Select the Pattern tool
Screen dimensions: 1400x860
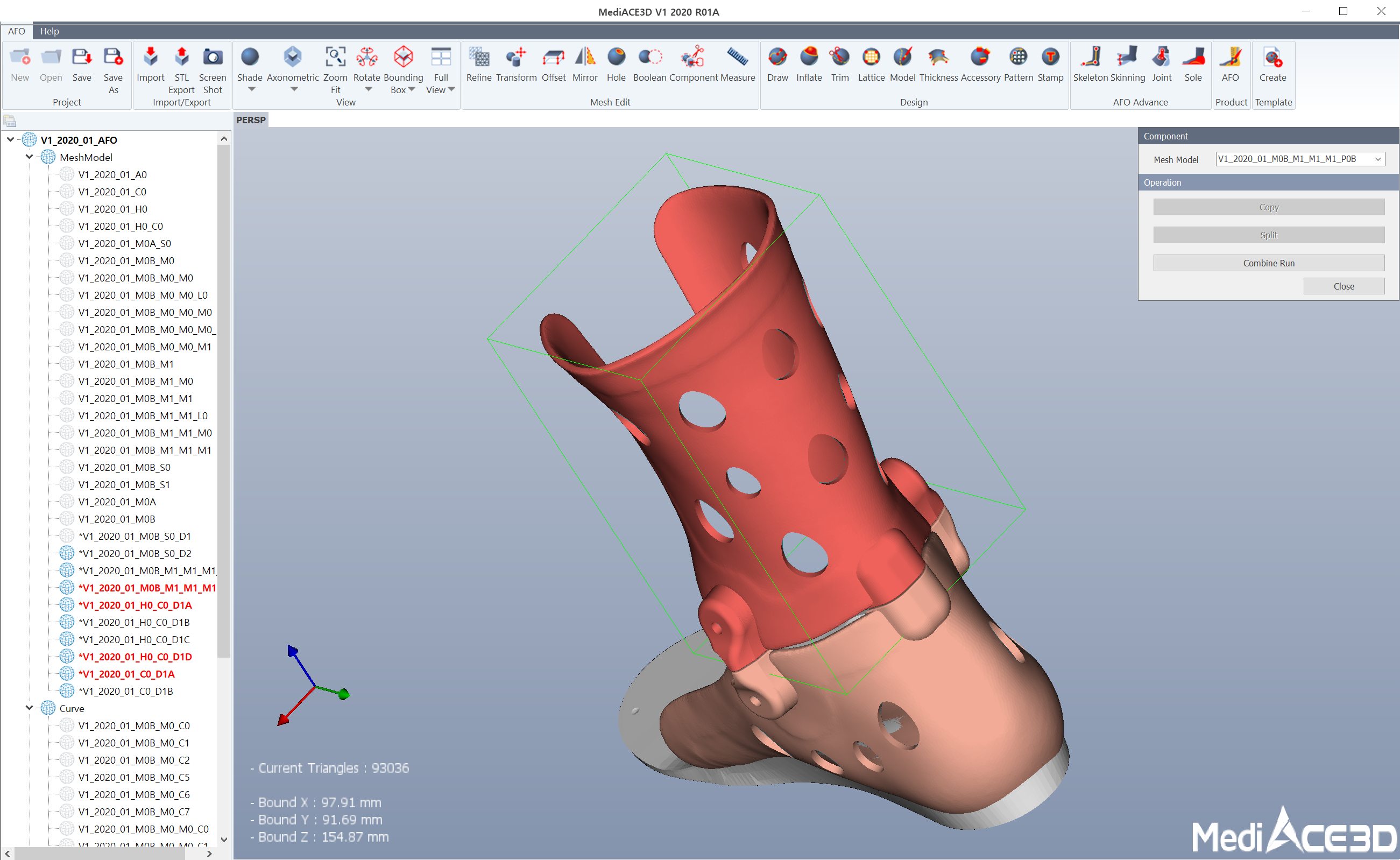(1019, 64)
